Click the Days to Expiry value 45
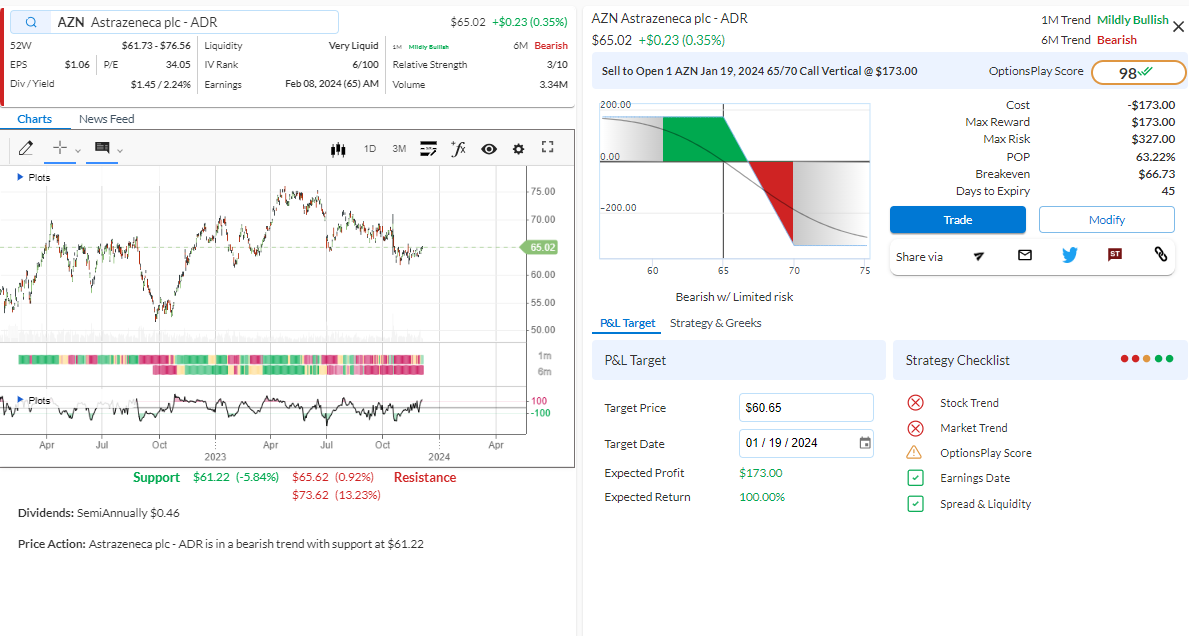Image resolution: width=1189 pixels, height=636 pixels. [x=1168, y=191]
